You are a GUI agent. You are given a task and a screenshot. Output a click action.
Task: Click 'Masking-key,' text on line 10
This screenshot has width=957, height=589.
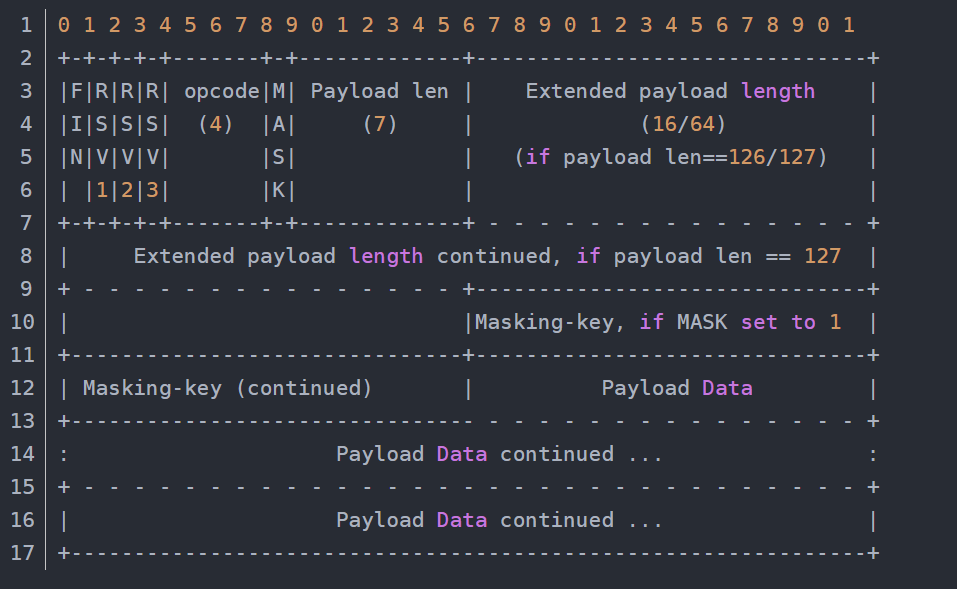click(x=550, y=322)
